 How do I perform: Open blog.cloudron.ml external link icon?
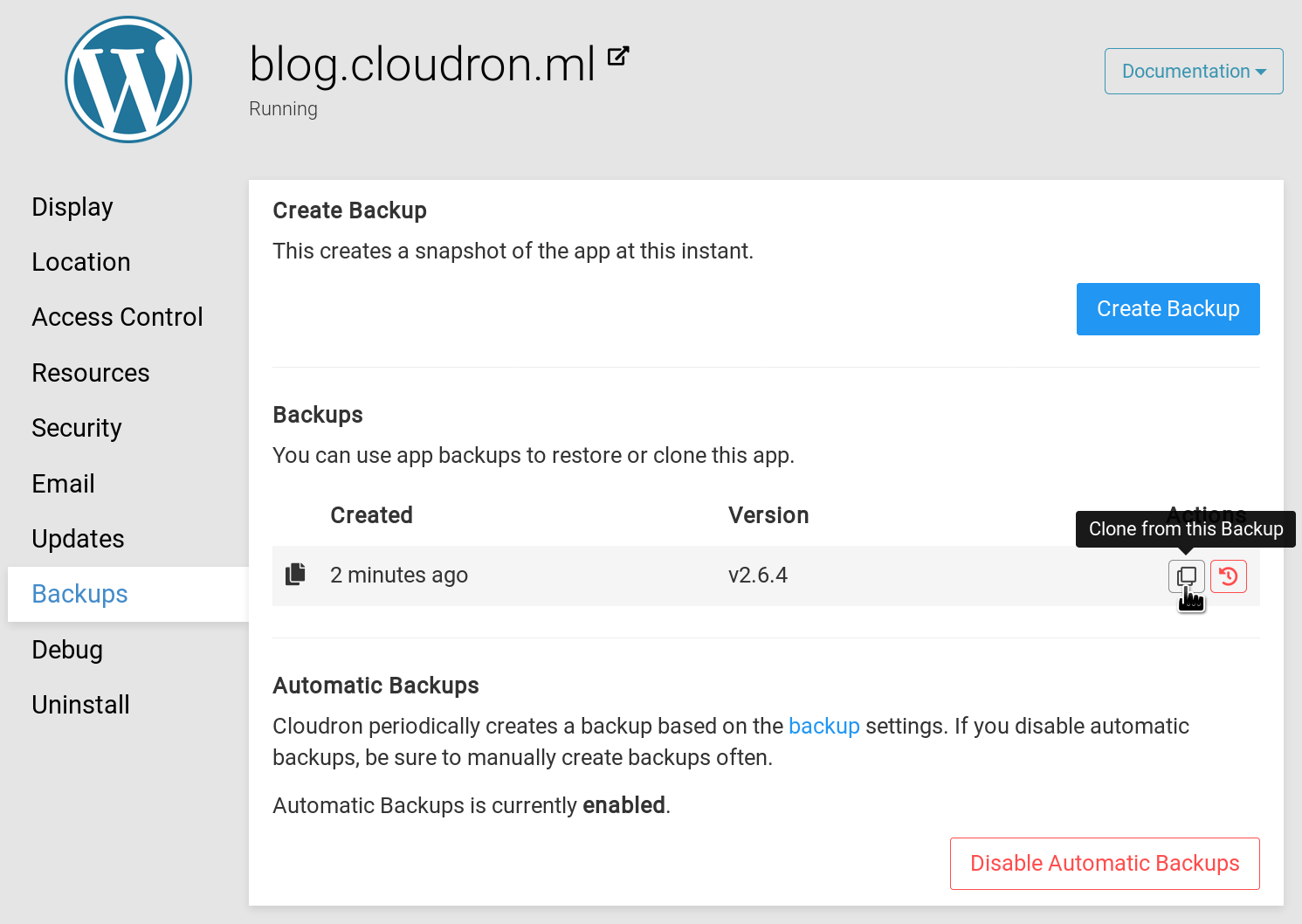(618, 57)
